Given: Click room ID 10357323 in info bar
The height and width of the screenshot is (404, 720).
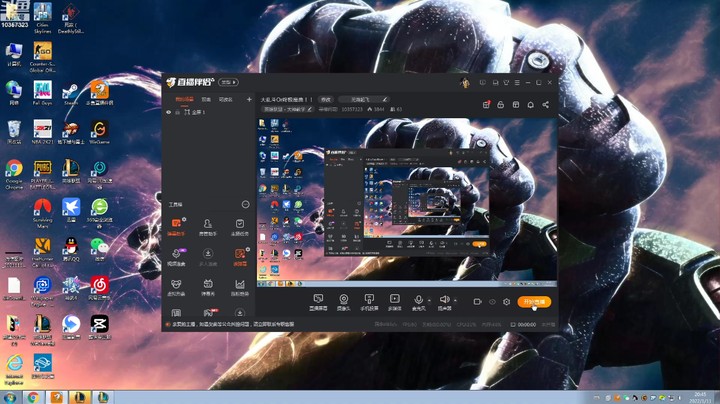Looking at the screenshot, I should point(352,109).
